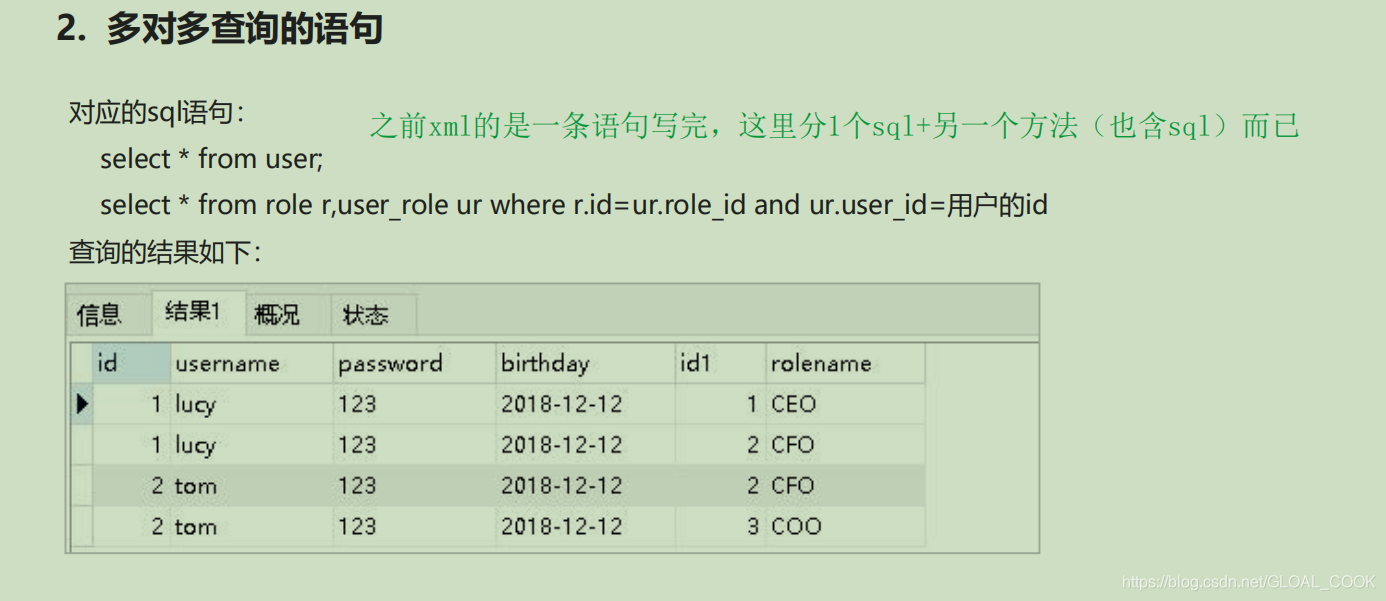Select the rolename column header
Image resolution: width=1386 pixels, height=601 pixels.
tap(820, 363)
